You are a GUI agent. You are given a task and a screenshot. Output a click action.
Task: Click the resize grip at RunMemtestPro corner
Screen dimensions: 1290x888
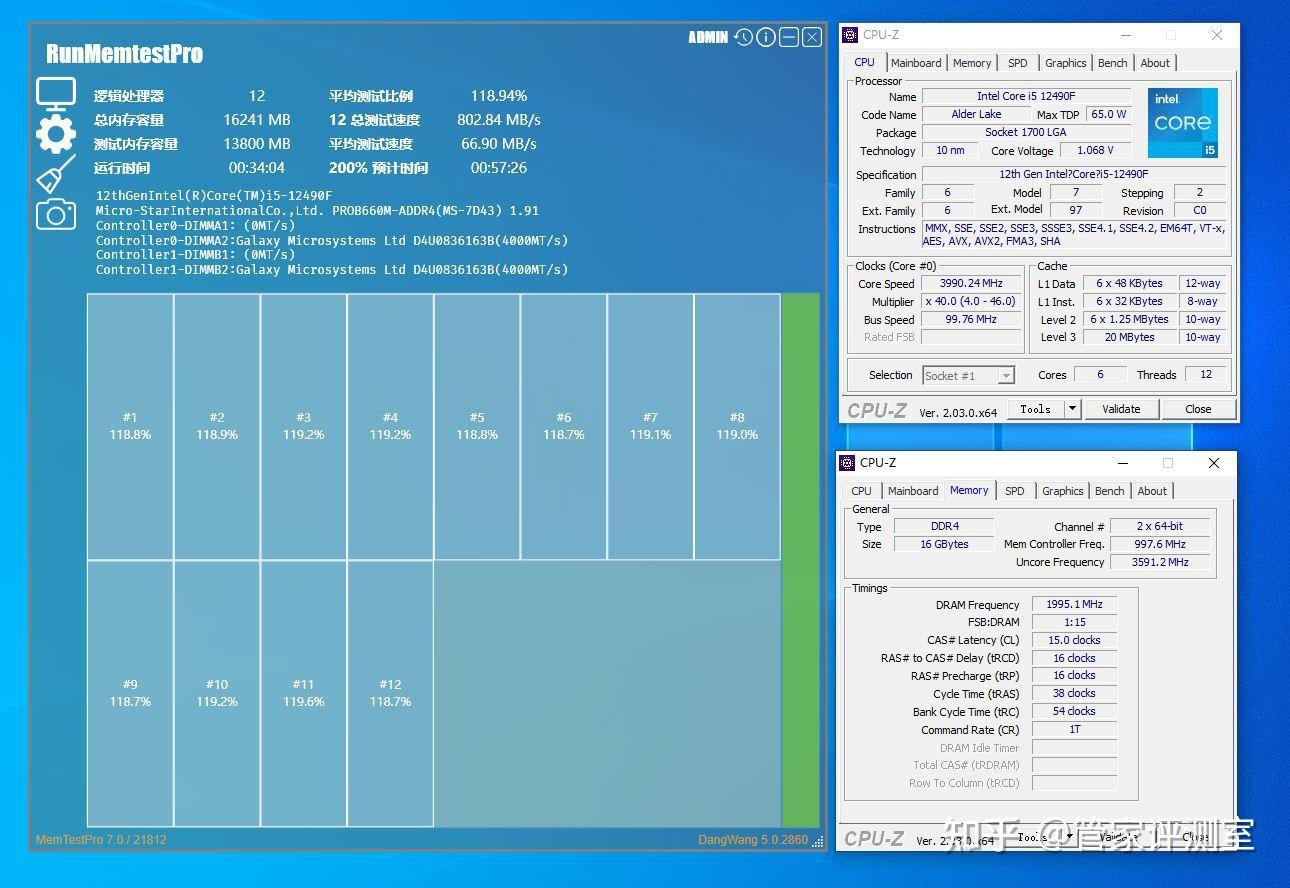click(x=817, y=841)
